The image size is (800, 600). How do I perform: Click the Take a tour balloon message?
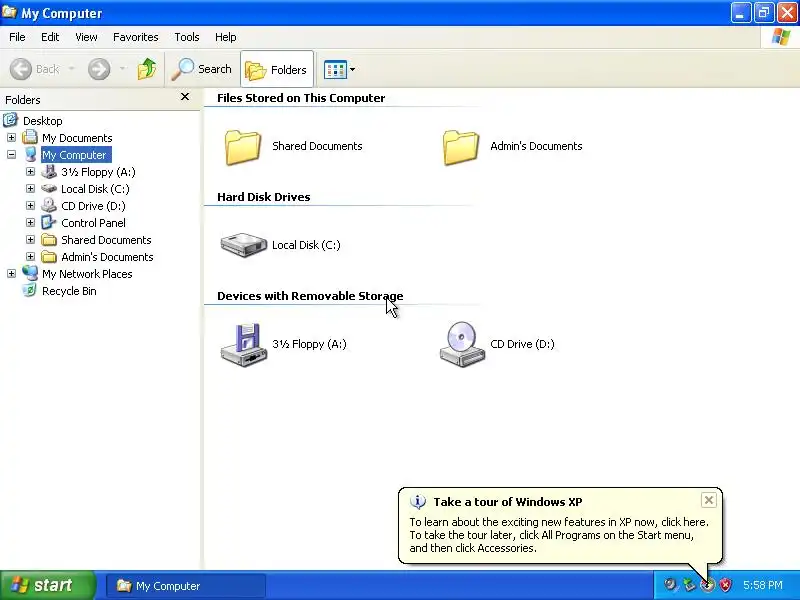559,535
